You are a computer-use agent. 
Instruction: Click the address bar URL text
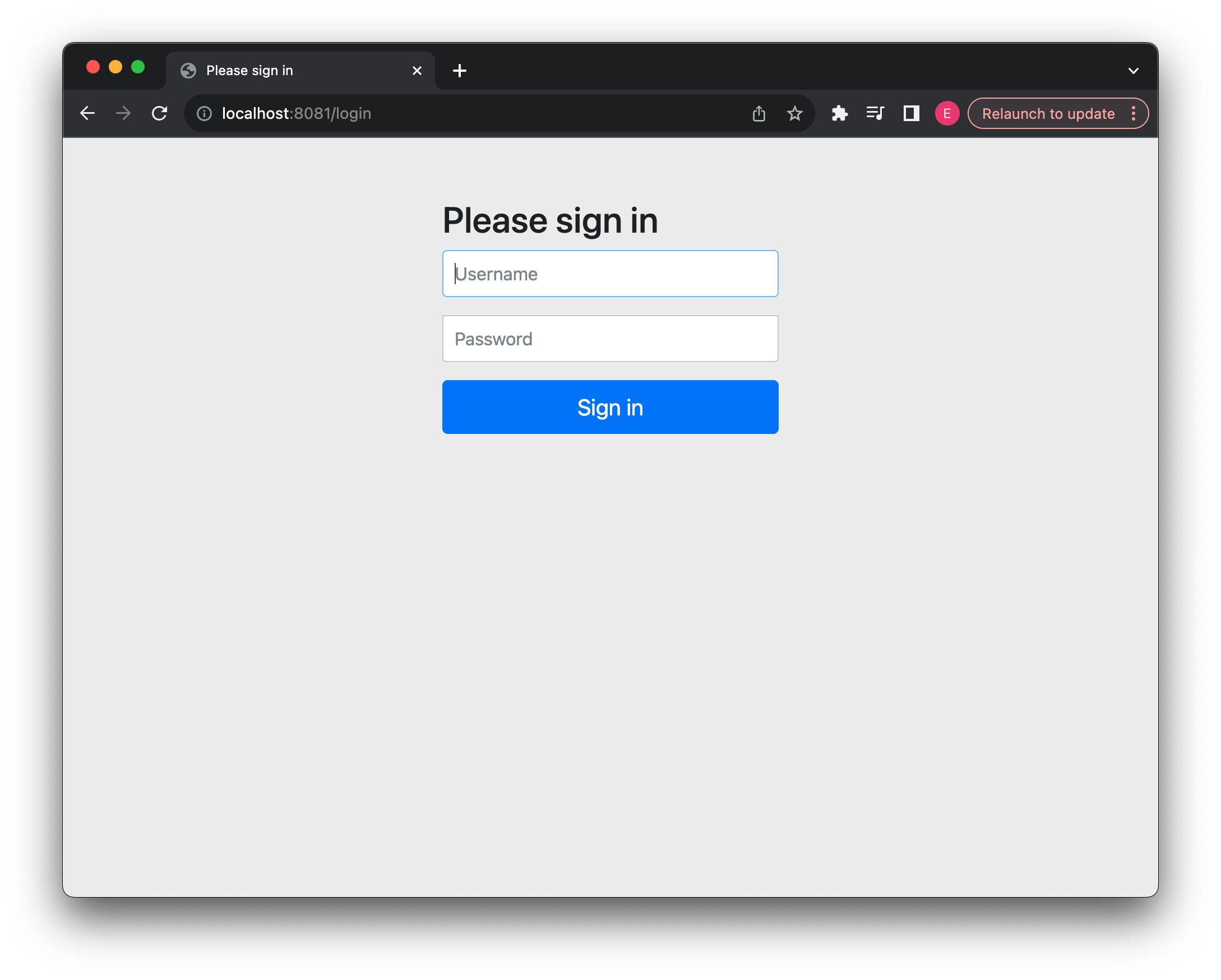click(295, 113)
